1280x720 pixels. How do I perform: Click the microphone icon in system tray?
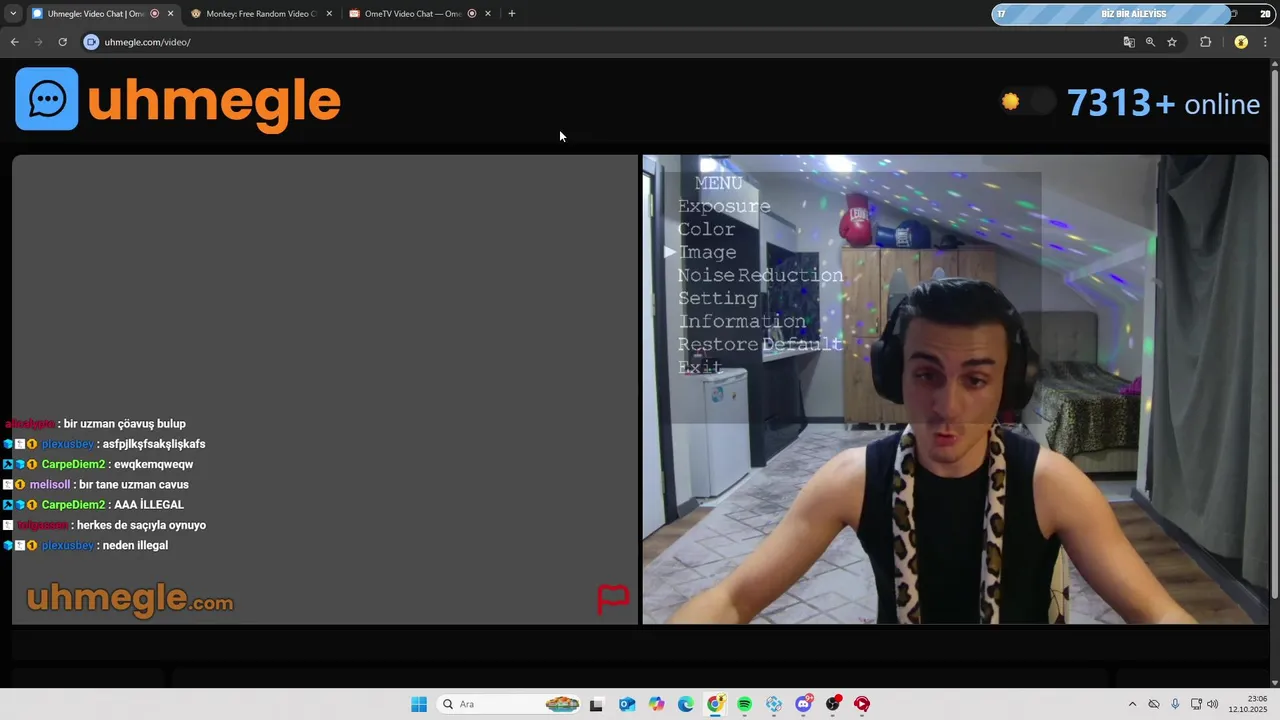coord(1175,704)
